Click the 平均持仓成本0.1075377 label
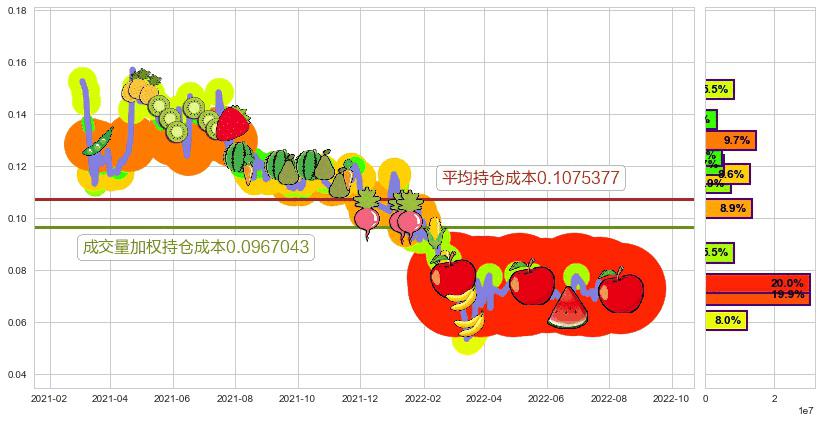The height and width of the screenshot is (423, 822). pos(532,178)
